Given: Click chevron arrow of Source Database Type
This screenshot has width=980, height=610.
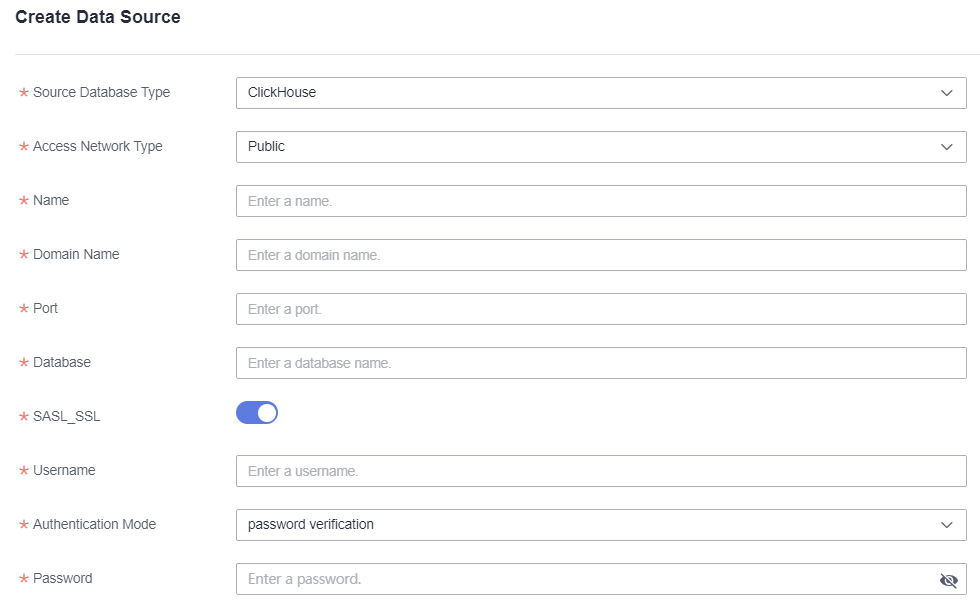Looking at the screenshot, I should click(x=947, y=93).
